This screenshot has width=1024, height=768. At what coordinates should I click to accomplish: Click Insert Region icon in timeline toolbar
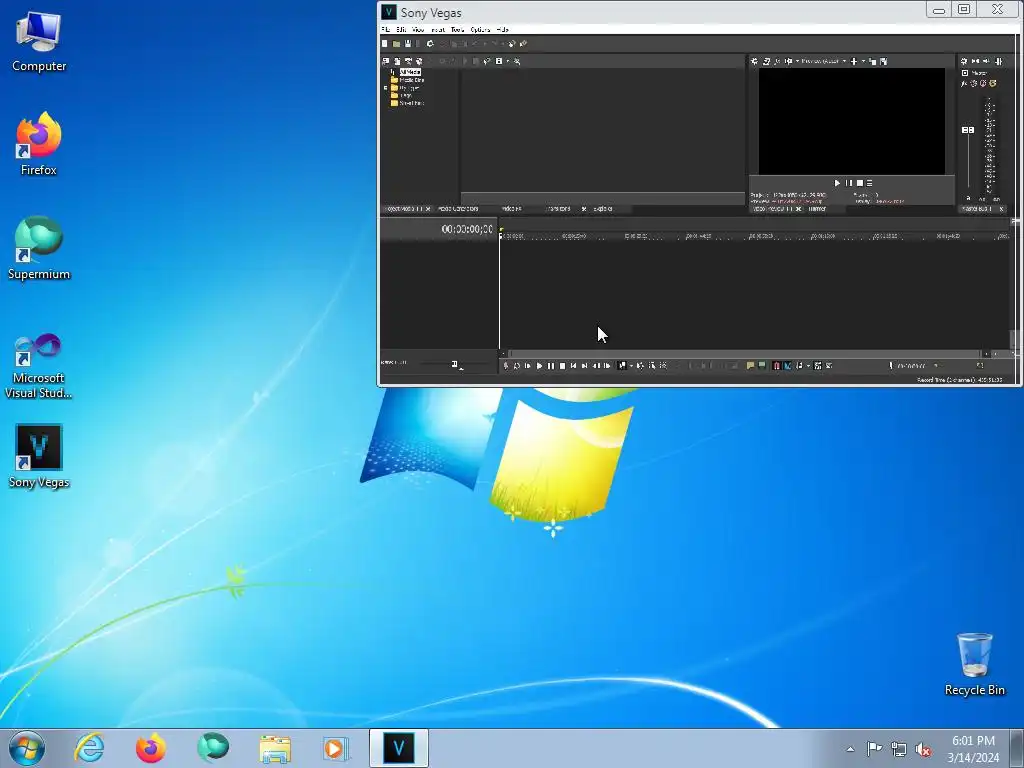click(x=761, y=366)
